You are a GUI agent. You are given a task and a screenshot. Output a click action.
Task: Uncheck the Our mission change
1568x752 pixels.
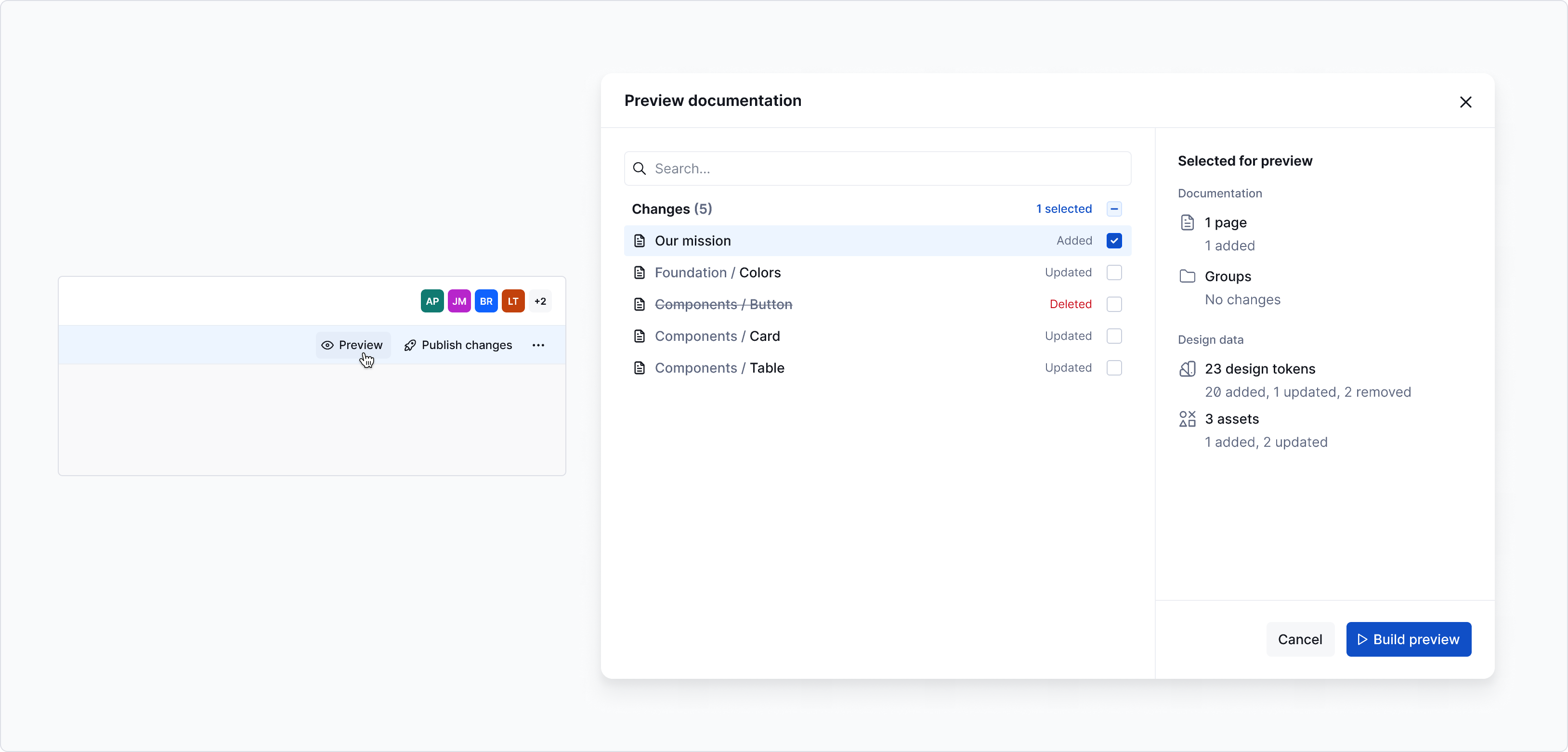tap(1114, 241)
